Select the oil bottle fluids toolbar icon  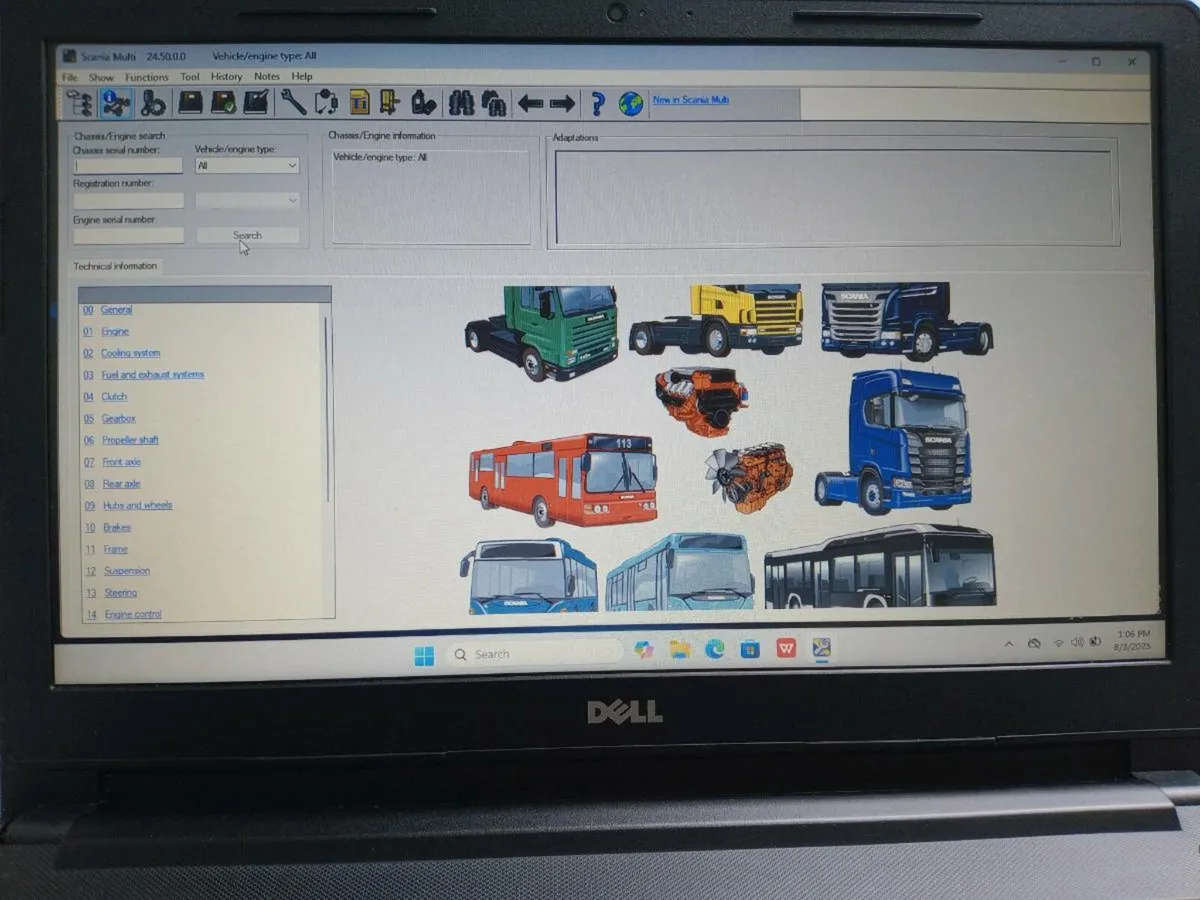click(423, 102)
